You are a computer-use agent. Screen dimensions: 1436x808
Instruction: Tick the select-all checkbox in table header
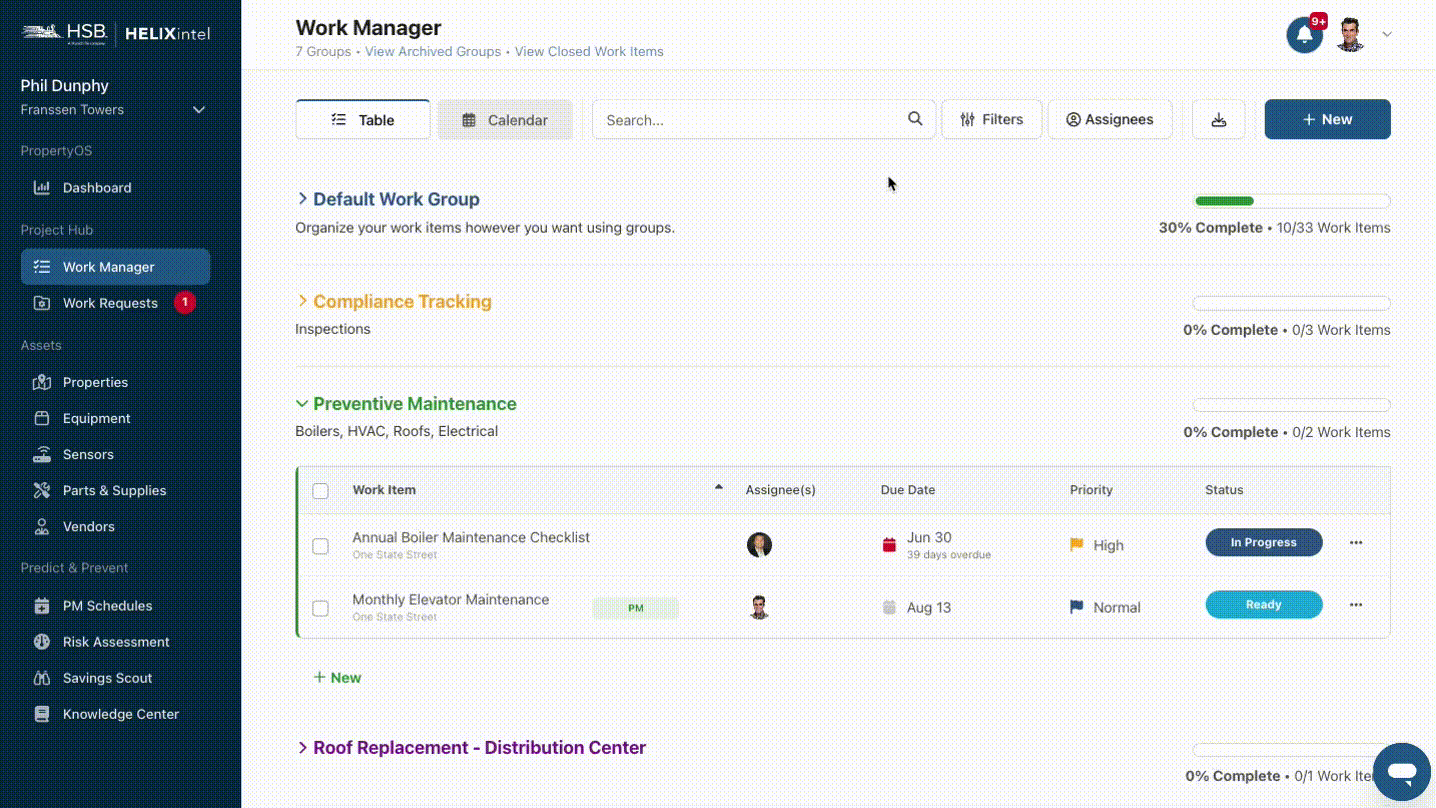tap(320, 491)
